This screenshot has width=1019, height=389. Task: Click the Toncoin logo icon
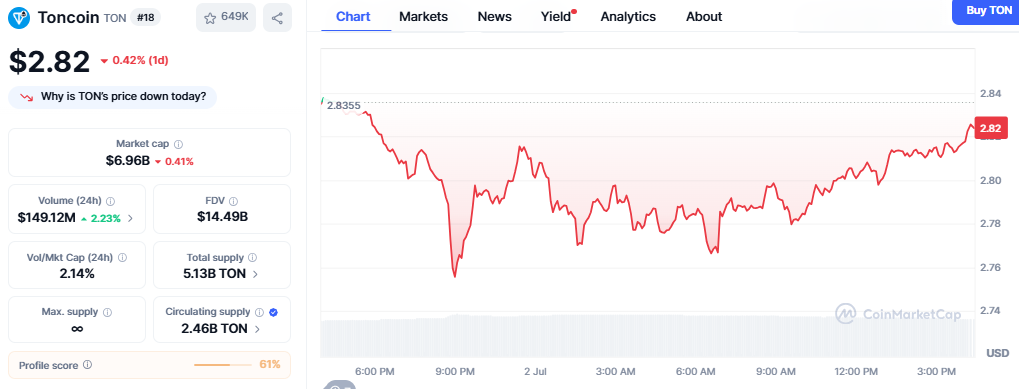click(x=19, y=18)
